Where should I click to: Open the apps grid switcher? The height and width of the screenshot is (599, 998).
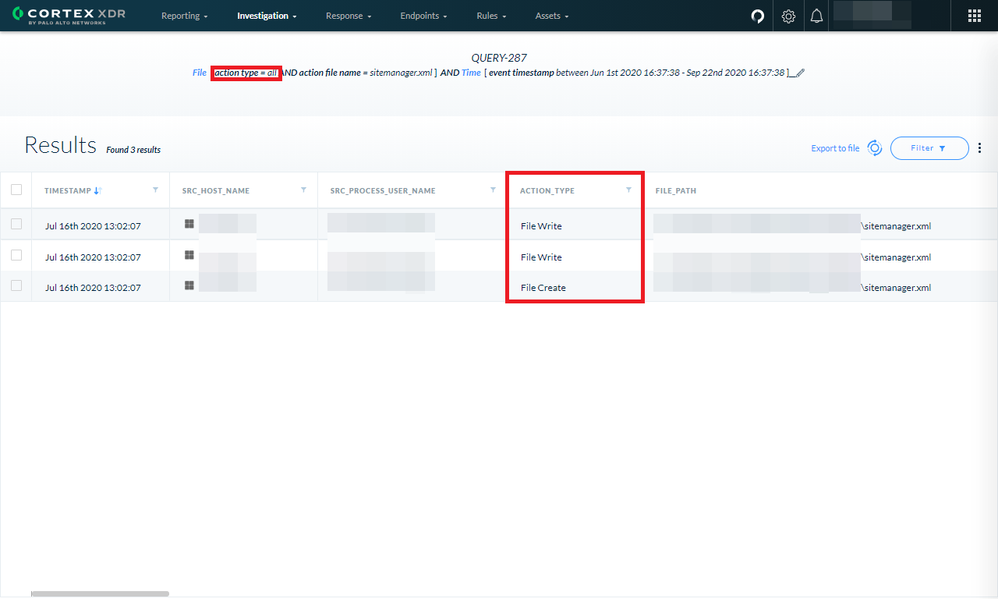974,16
